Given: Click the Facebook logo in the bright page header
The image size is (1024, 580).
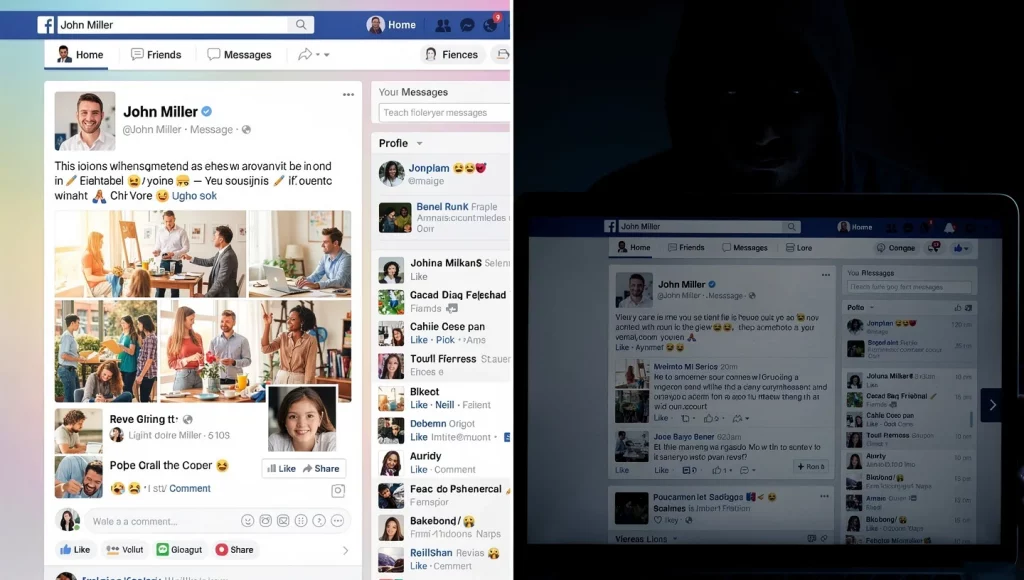Looking at the screenshot, I should [x=46, y=25].
